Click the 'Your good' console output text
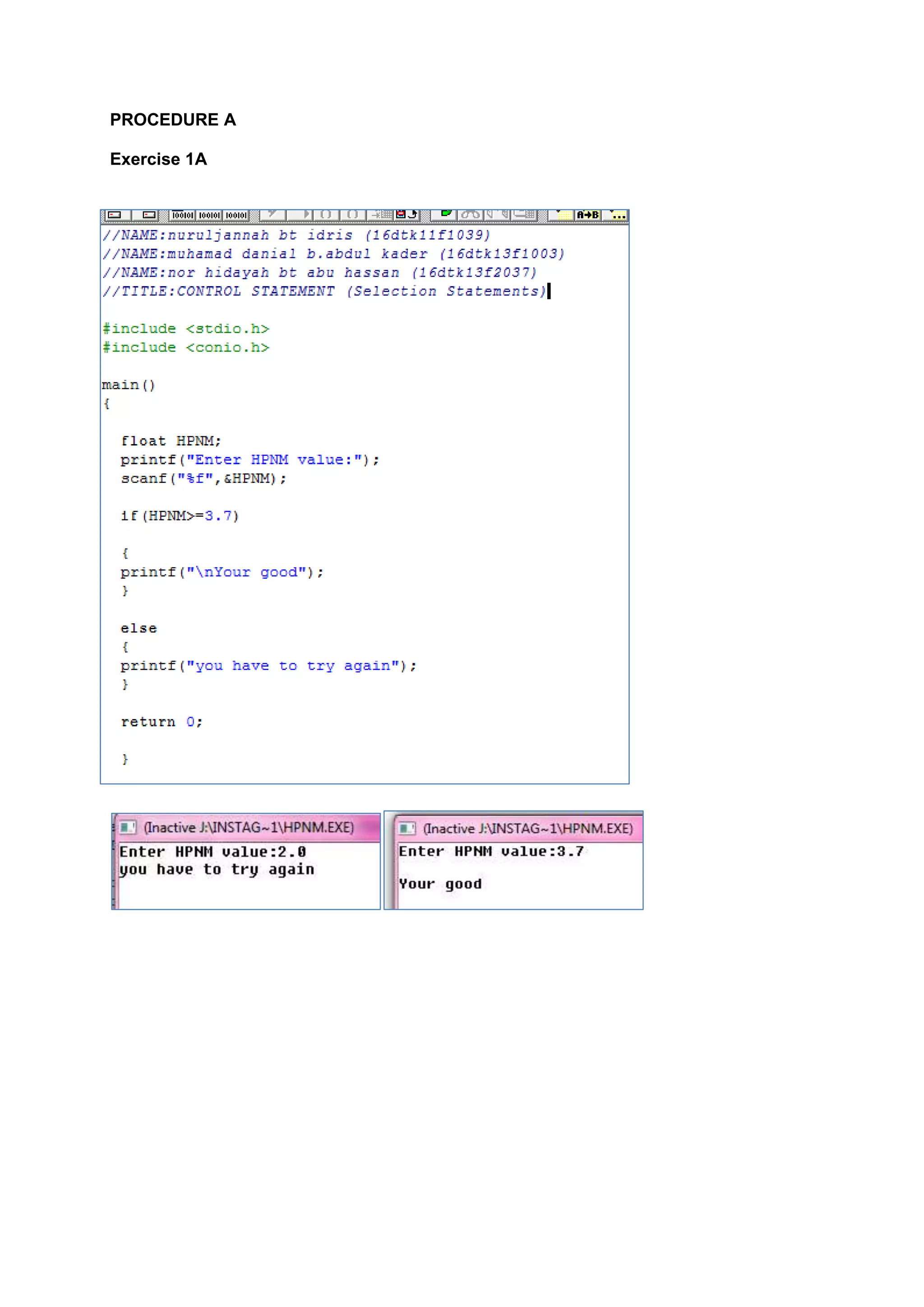This screenshot has width=924, height=1307. 440,884
